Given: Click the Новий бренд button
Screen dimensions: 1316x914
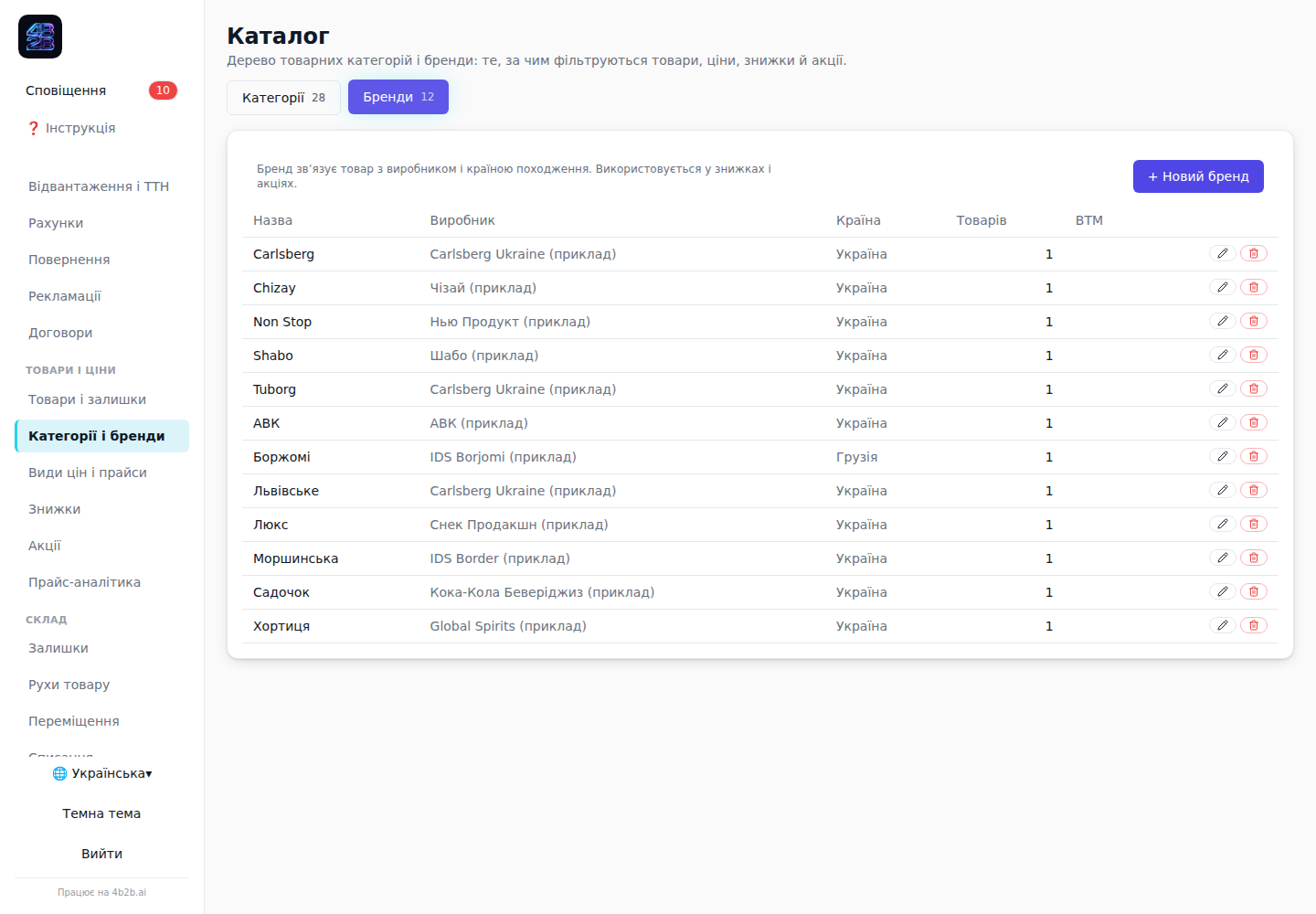Looking at the screenshot, I should 1198,176.
